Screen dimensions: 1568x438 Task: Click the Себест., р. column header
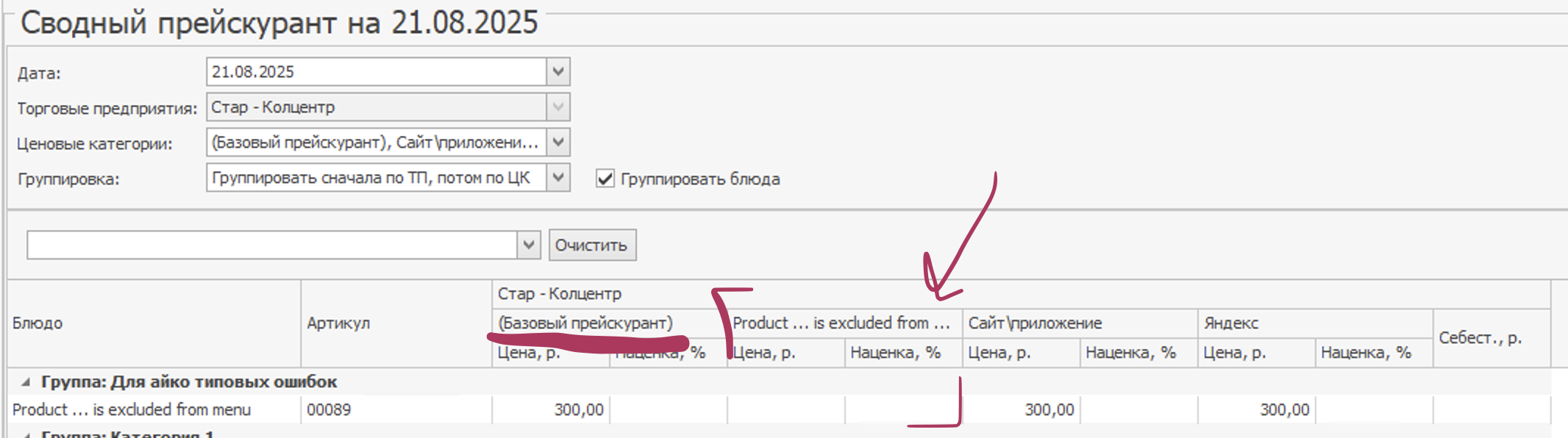pos(1480,338)
